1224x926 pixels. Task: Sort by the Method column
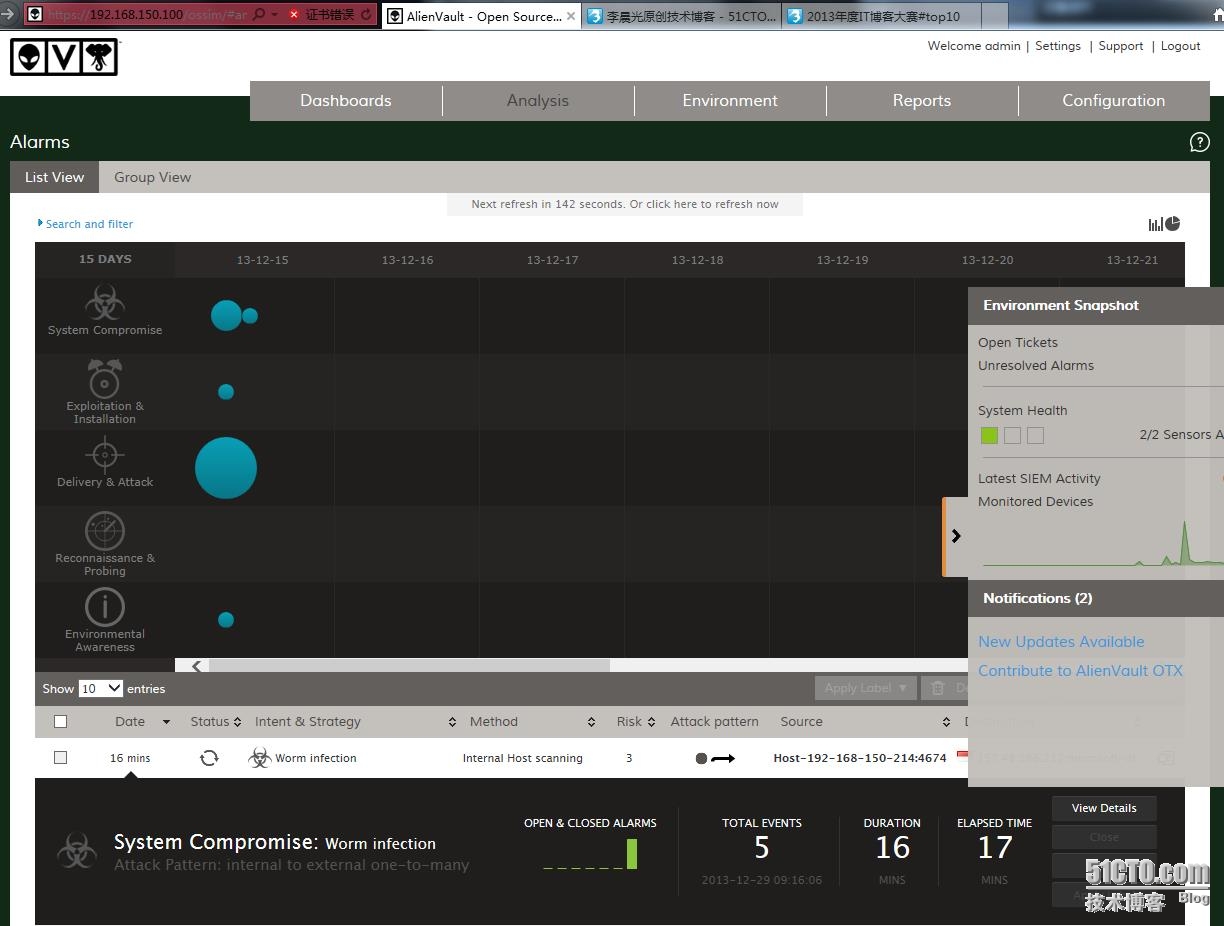click(x=532, y=722)
